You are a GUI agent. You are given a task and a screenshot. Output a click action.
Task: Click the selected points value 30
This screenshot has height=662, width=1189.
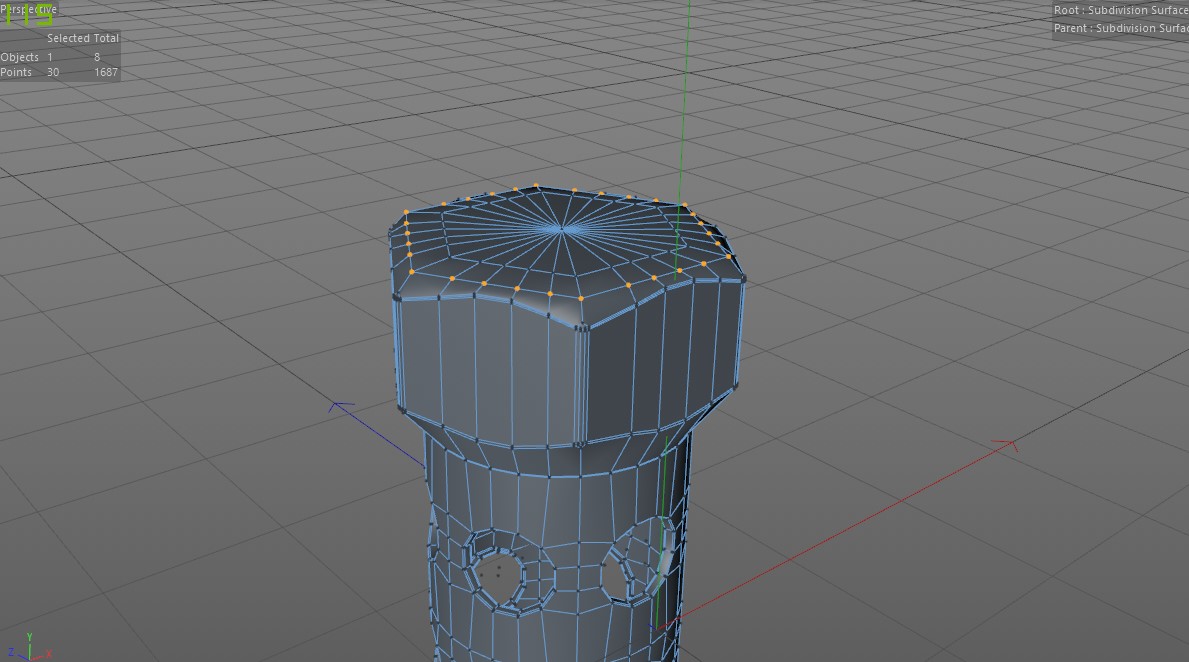click(x=53, y=72)
